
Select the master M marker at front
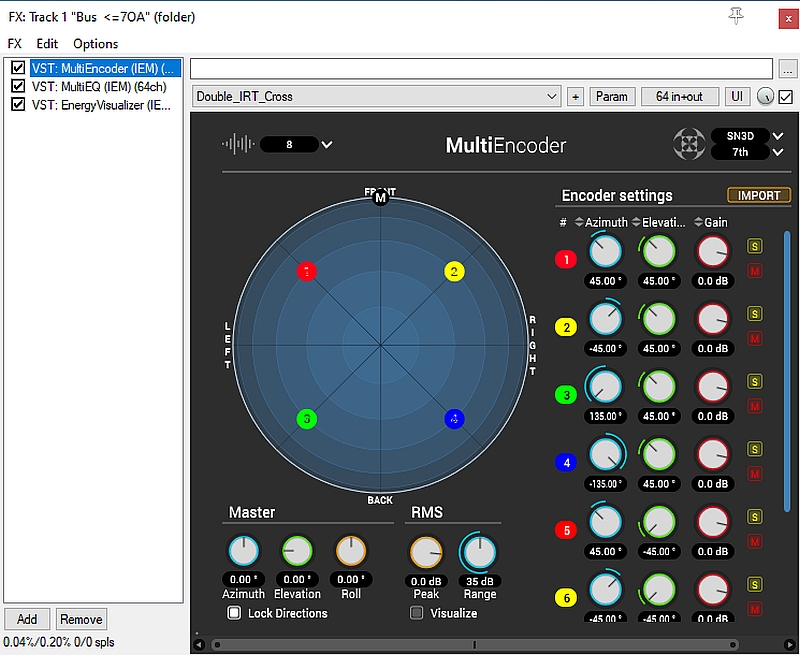pyautogui.click(x=380, y=198)
